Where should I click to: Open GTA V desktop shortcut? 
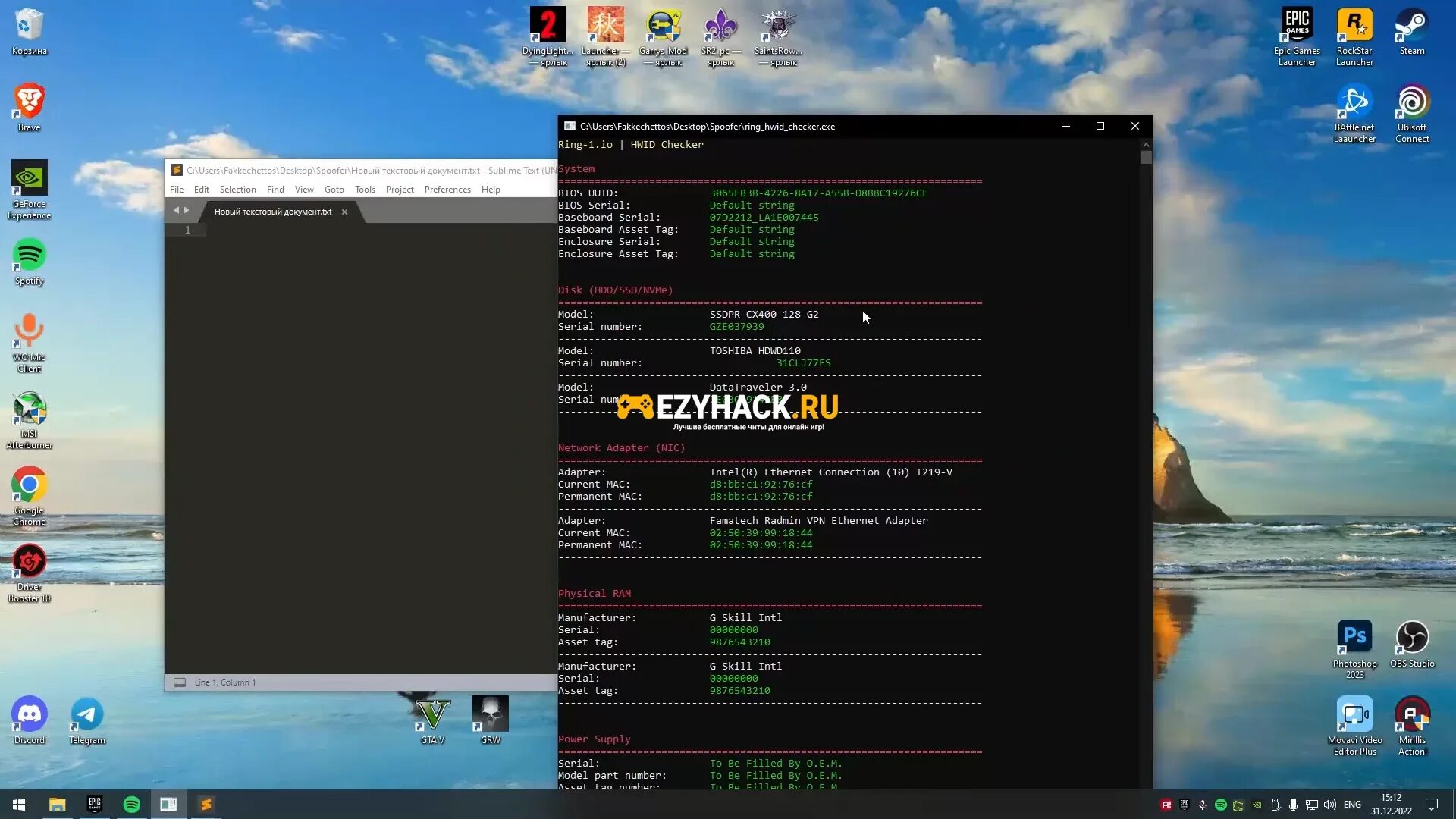432,721
